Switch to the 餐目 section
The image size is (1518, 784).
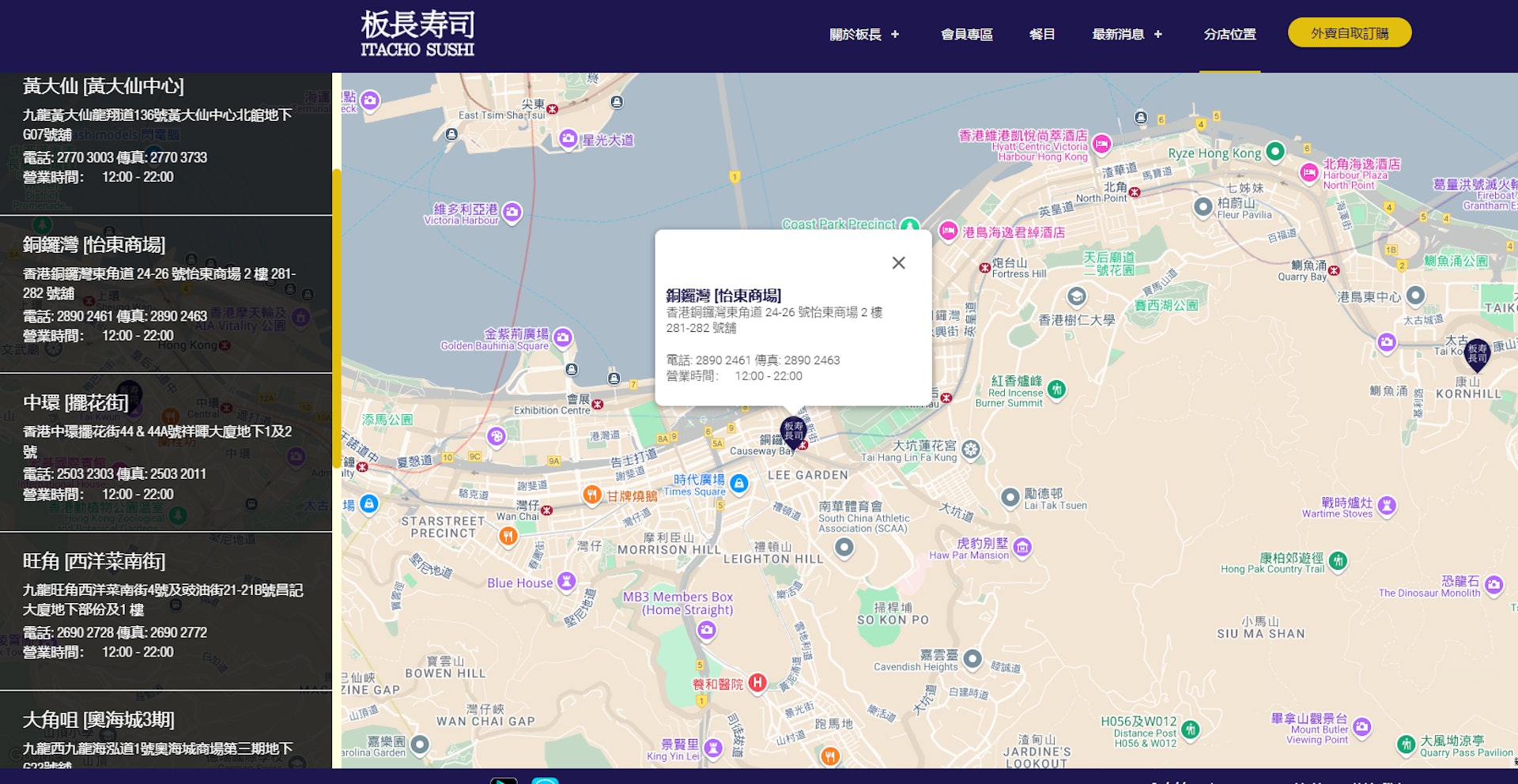pyautogui.click(x=1043, y=35)
